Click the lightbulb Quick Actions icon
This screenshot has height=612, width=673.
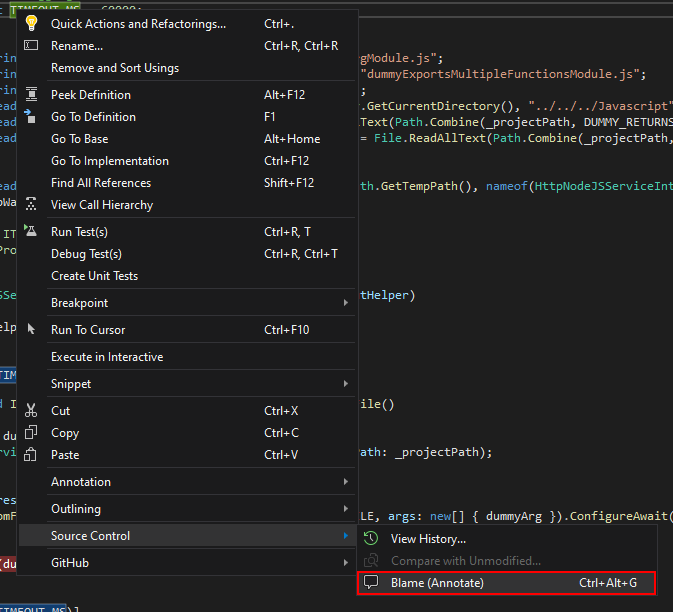pyautogui.click(x=31, y=23)
